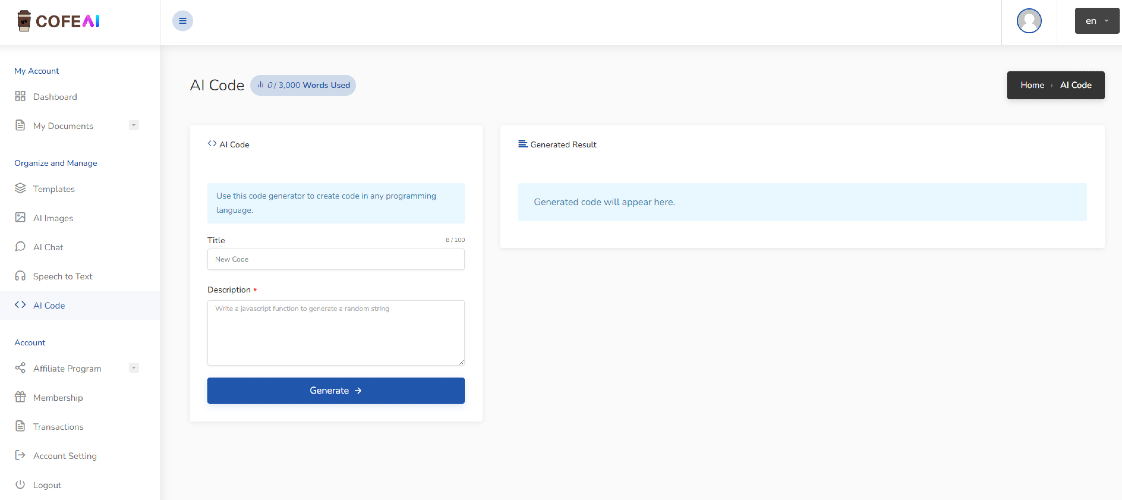This screenshot has width=1122, height=500.
Task: Open Dashboard in the sidebar
Action: 55,97
